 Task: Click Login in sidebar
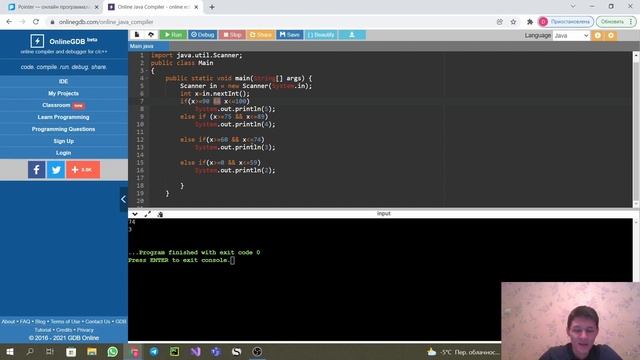[x=64, y=153]
